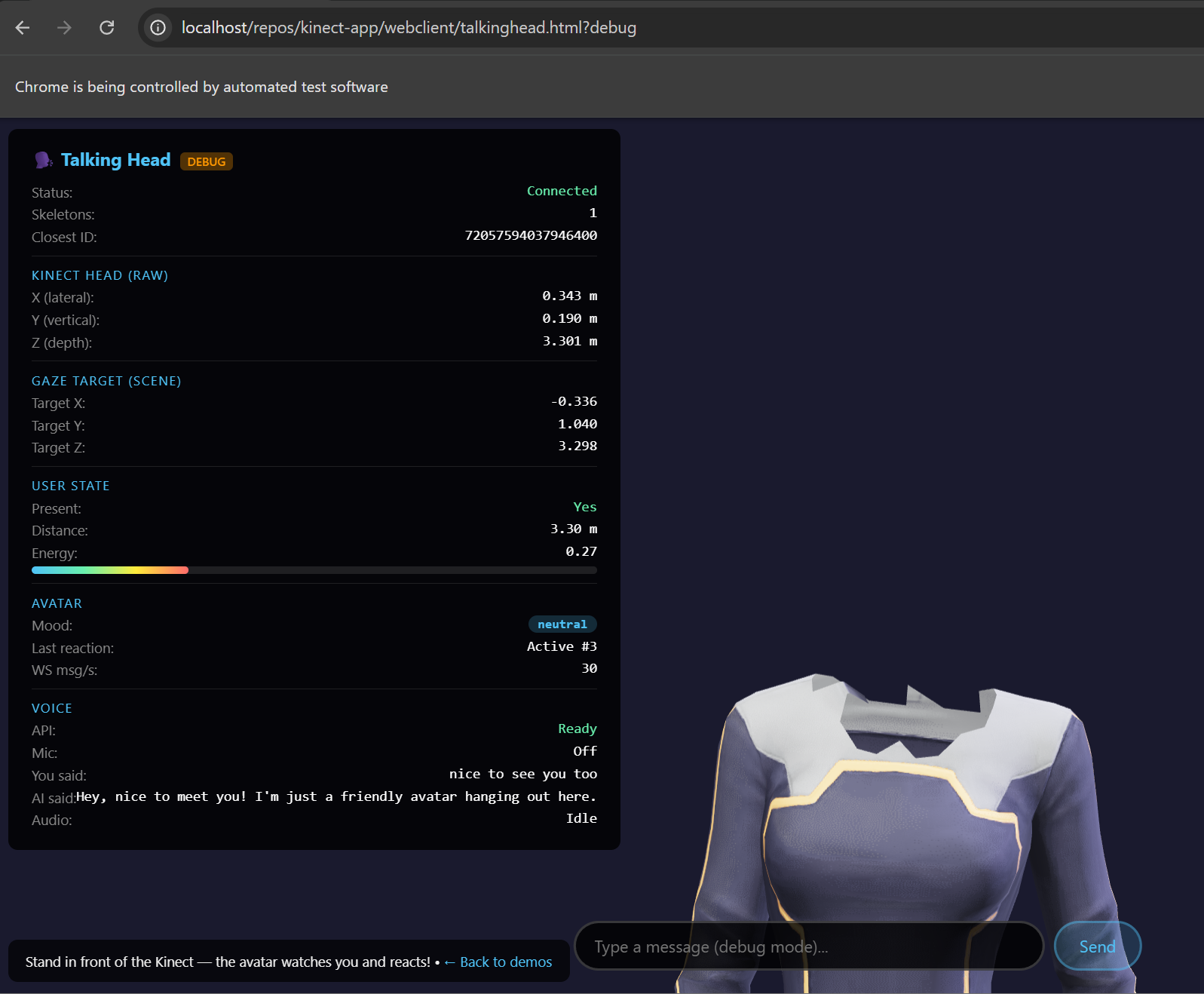Click the KINECT HEAD (RAW) section header
The height and width of the screenshot is (994, 1204).
click(100, 275)
